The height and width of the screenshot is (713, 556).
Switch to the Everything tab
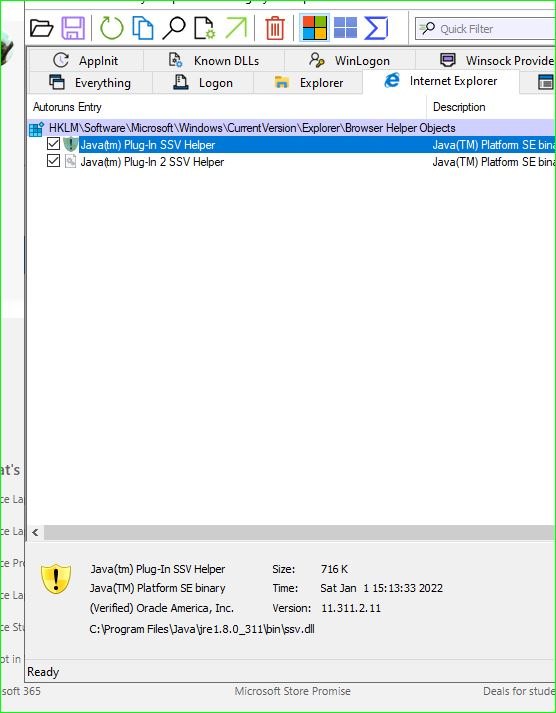(x=90, y=83)
